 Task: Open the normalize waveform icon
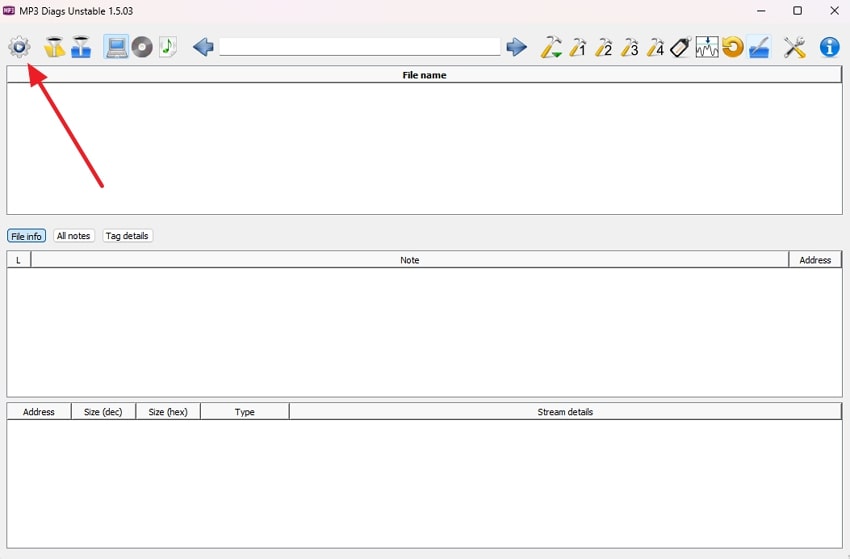pos(707,47)
